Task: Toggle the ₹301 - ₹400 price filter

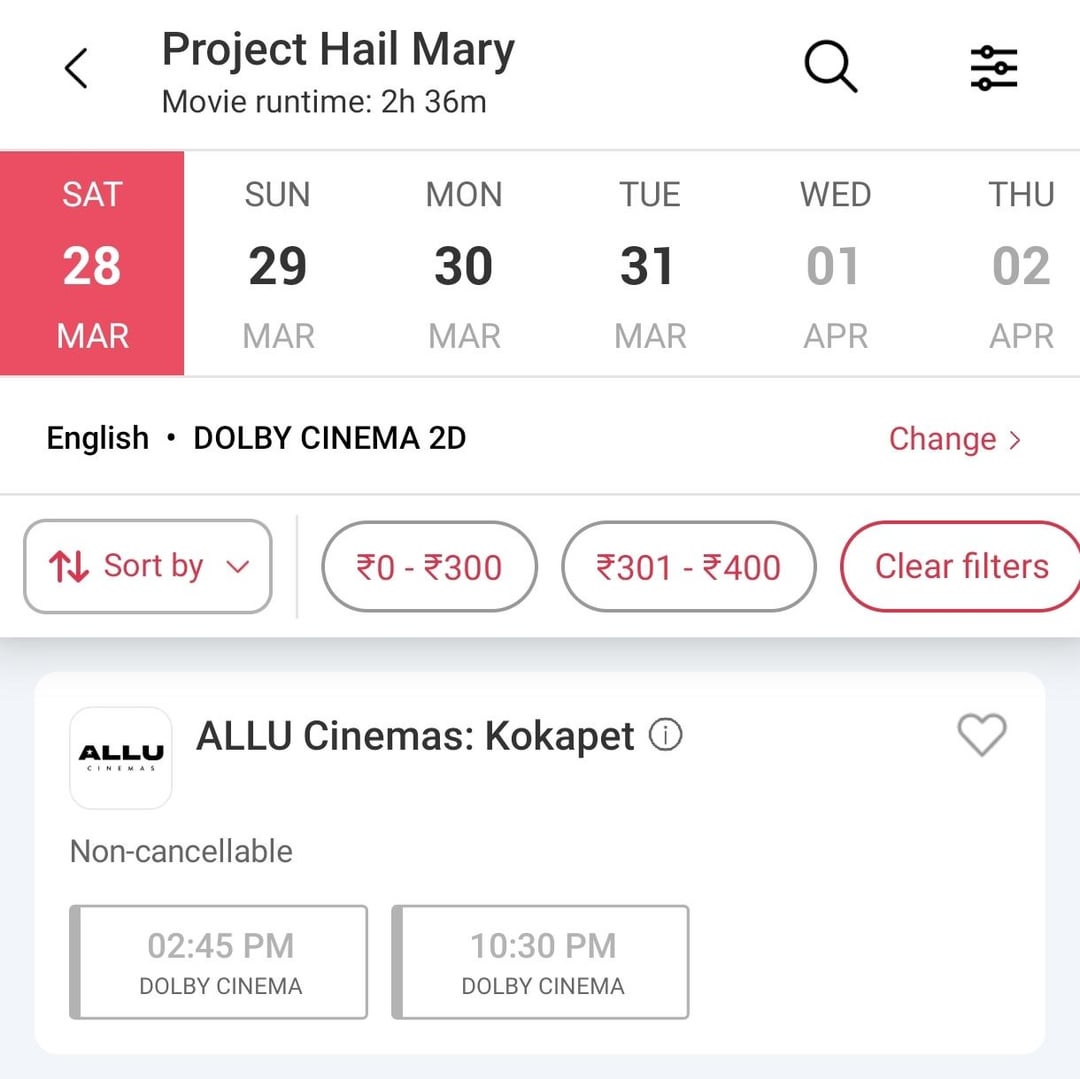Action: pos(689,567)
